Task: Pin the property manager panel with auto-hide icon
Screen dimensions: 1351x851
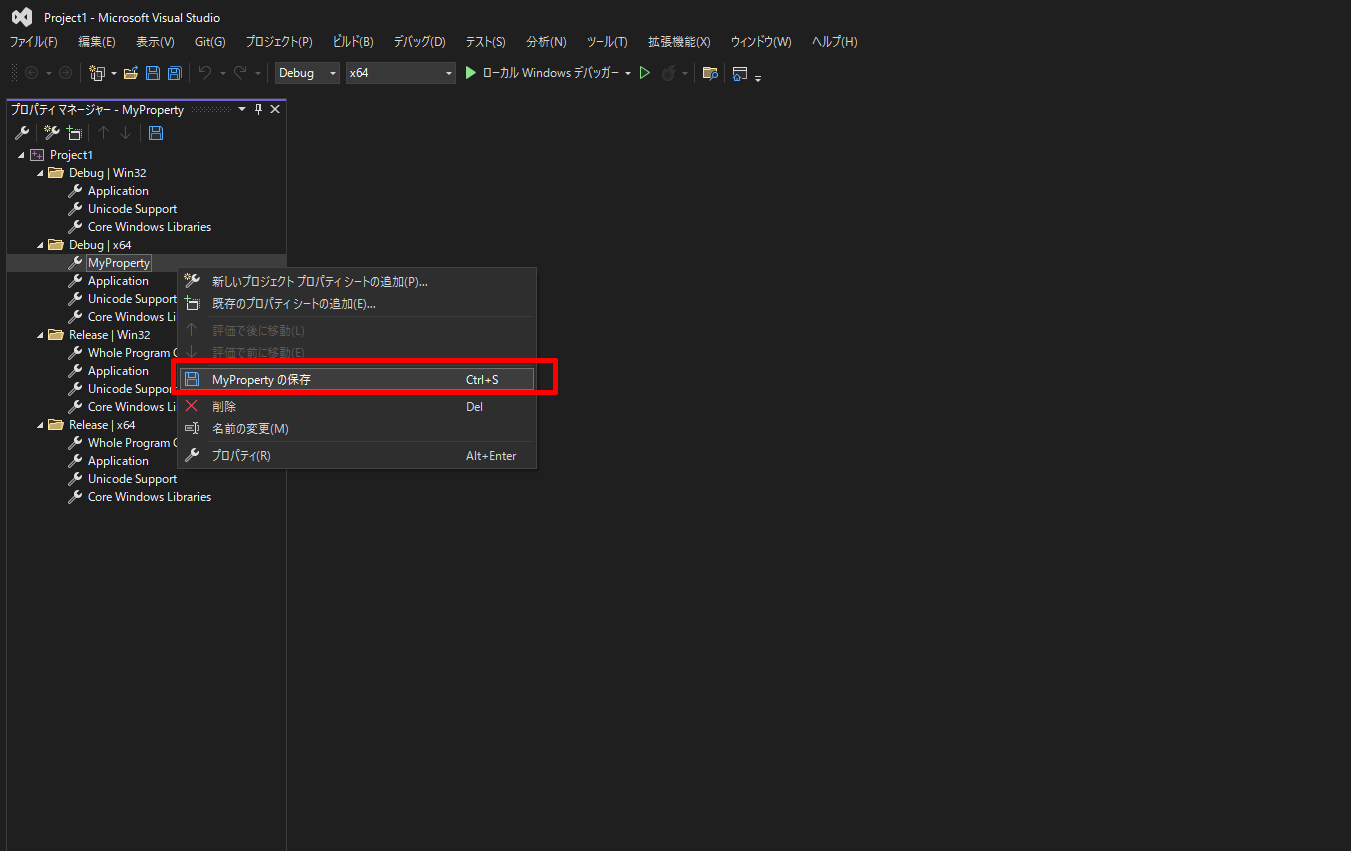Action: pyautogui.click(x=258, y=109)
